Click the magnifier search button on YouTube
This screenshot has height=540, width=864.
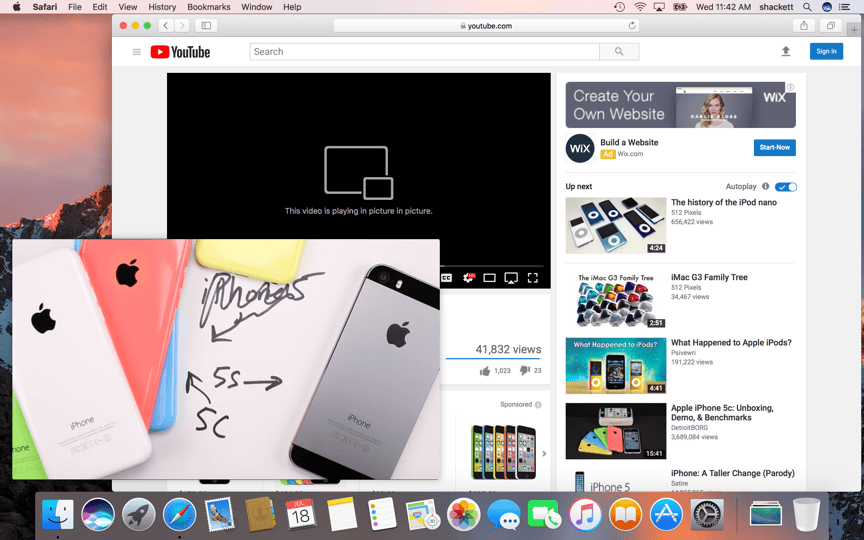tap(619, 52)
